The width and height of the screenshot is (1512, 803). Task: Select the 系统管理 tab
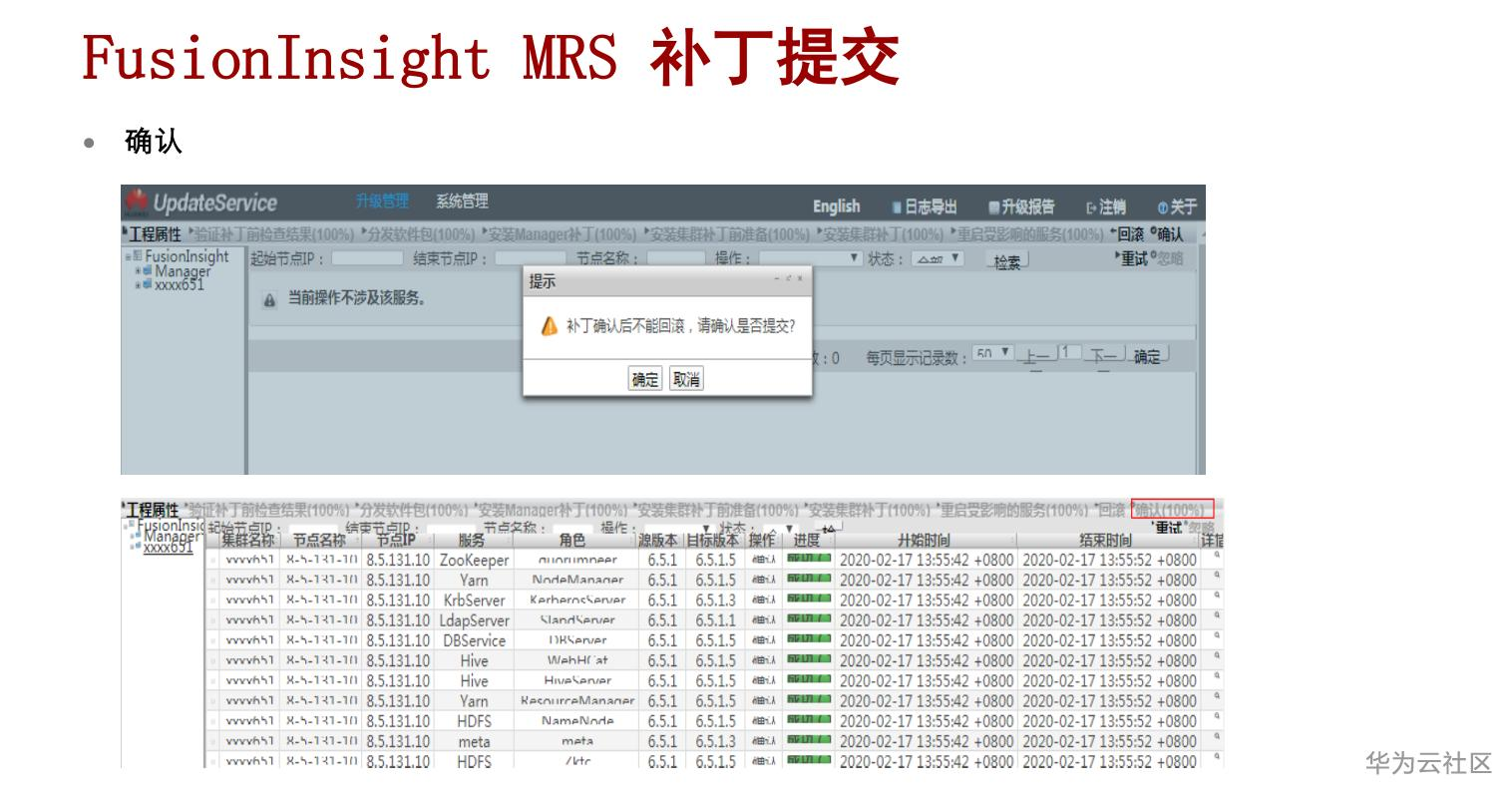462,201
